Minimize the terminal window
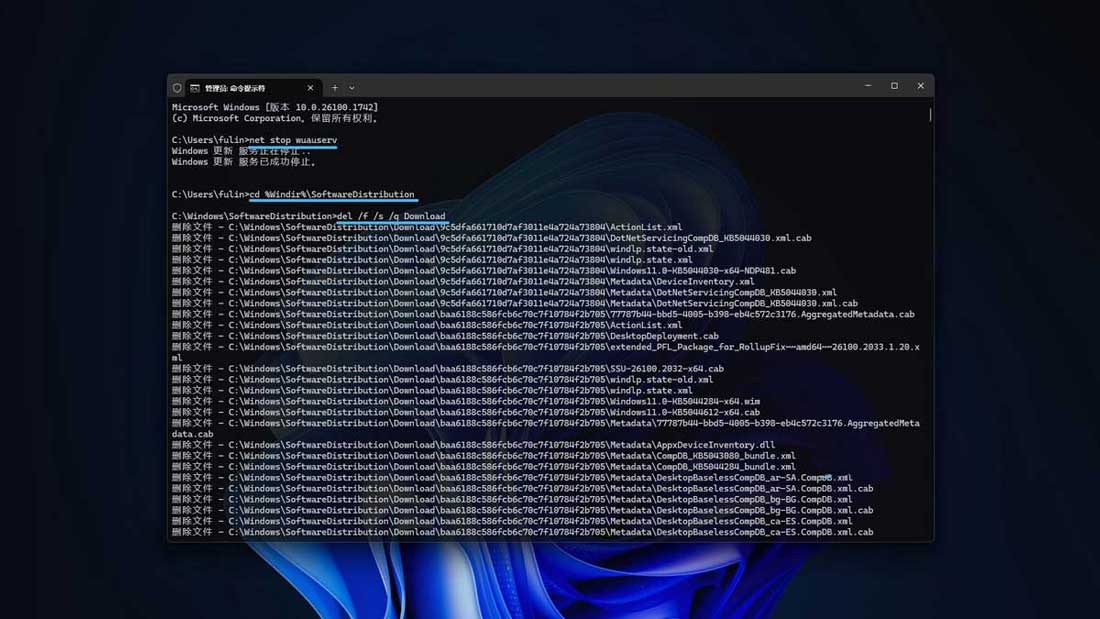 click(x=867, y=86)
